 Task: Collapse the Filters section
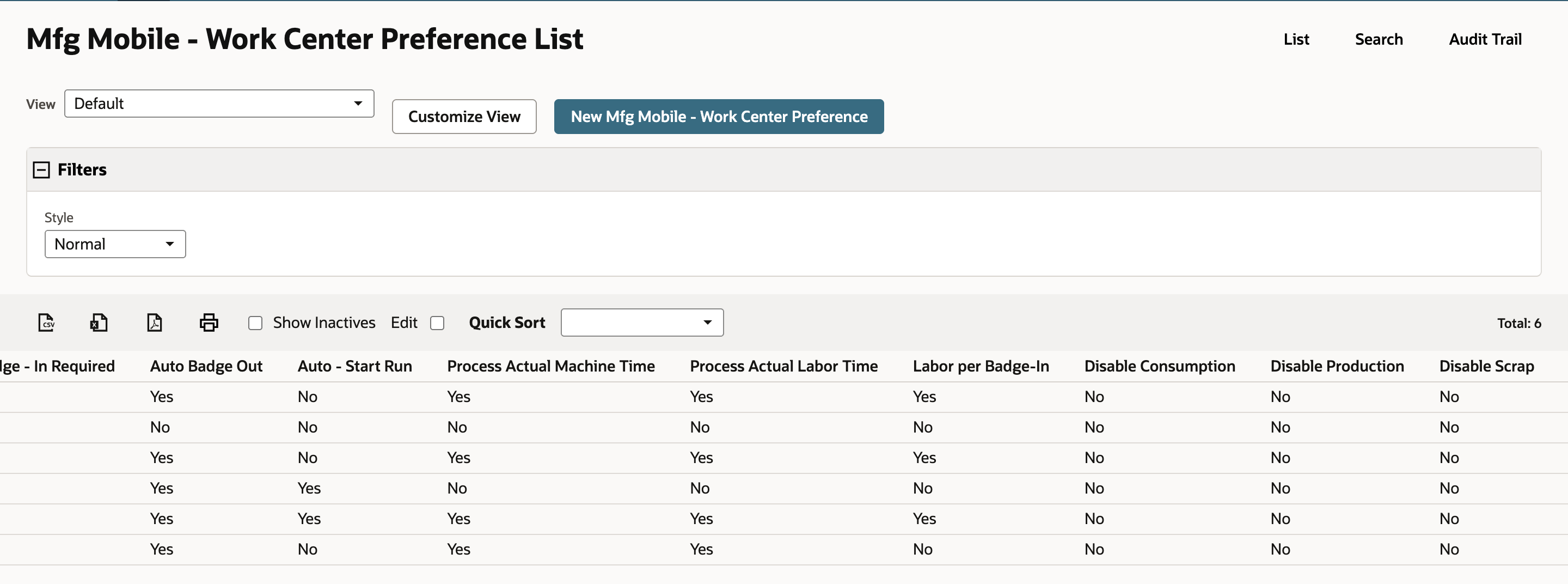point(41,169)
